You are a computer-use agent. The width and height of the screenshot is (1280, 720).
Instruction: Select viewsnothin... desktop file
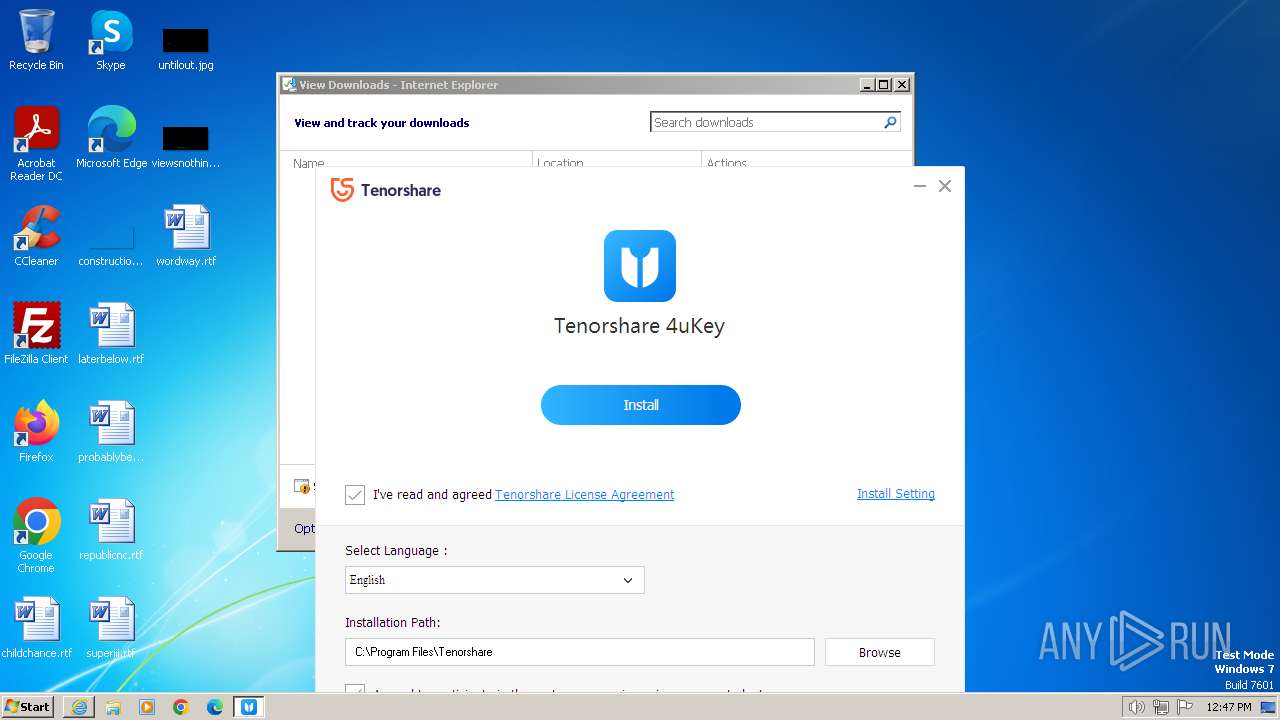click(x=186, y=145)
